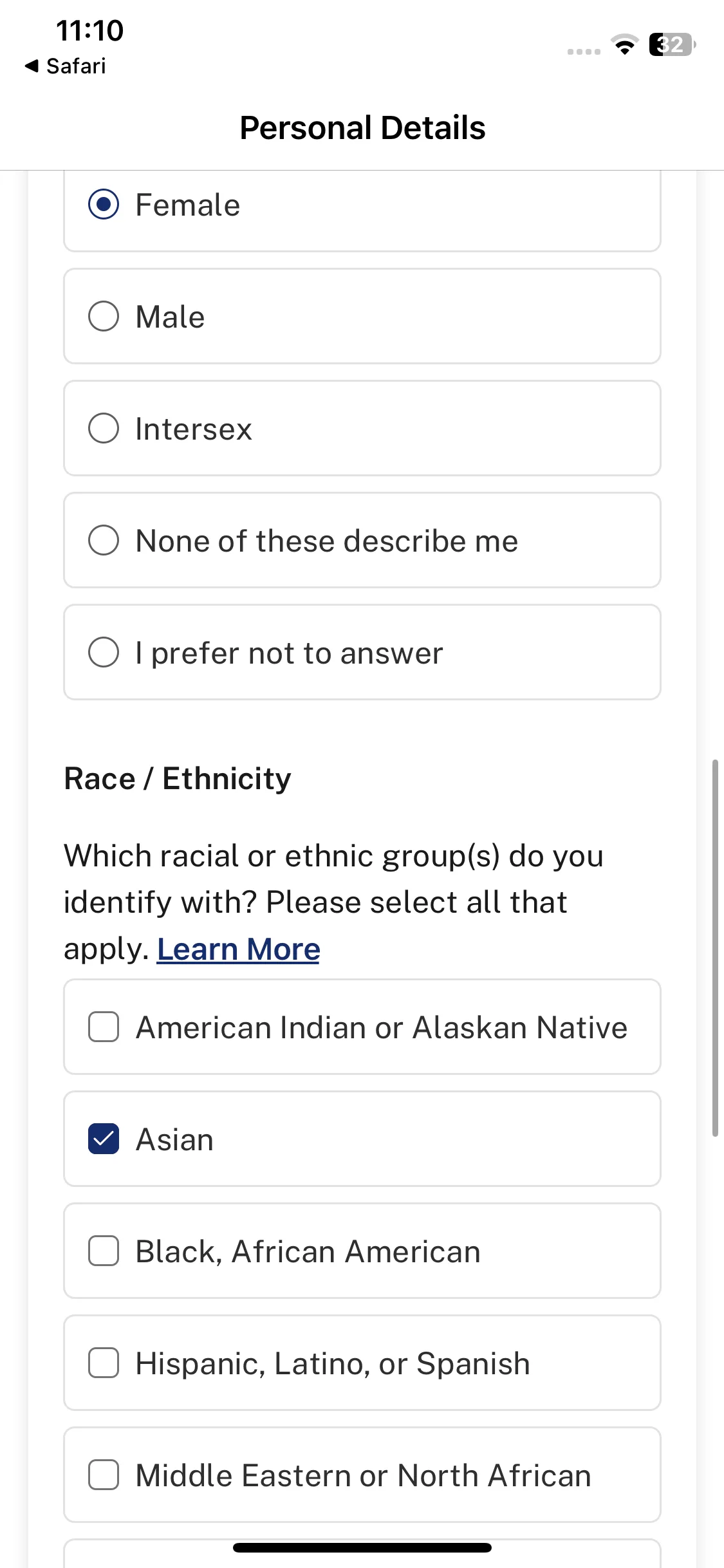Check Hispanic, Latino, or Spanish
Viewport: 724px width, 1568px height.
(x=362, y=1363)
